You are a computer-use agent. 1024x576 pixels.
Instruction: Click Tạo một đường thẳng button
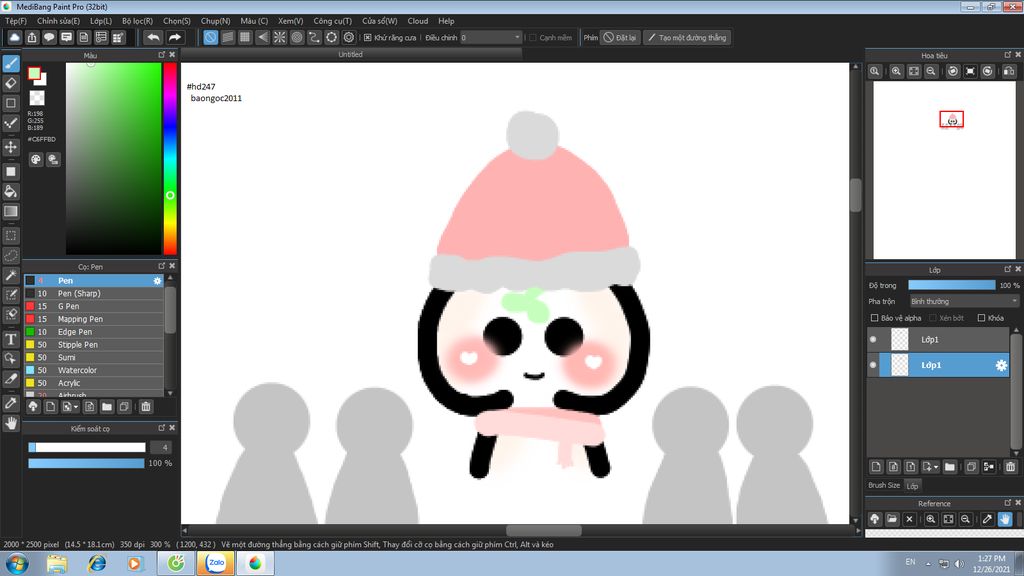coord(687,38)
